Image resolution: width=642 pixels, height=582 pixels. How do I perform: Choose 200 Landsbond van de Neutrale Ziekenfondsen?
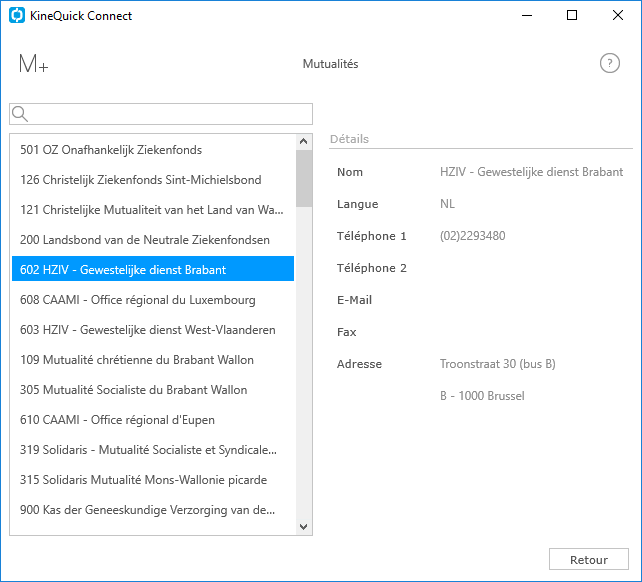pos(153,240)
